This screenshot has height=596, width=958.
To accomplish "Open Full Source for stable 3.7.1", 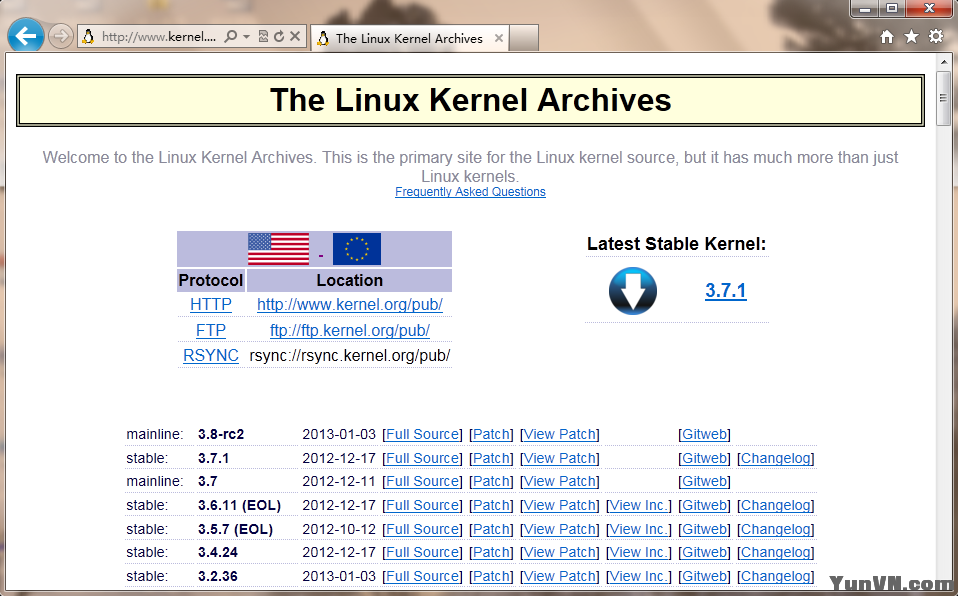I will pyautogui.click(x=422, y=458).
